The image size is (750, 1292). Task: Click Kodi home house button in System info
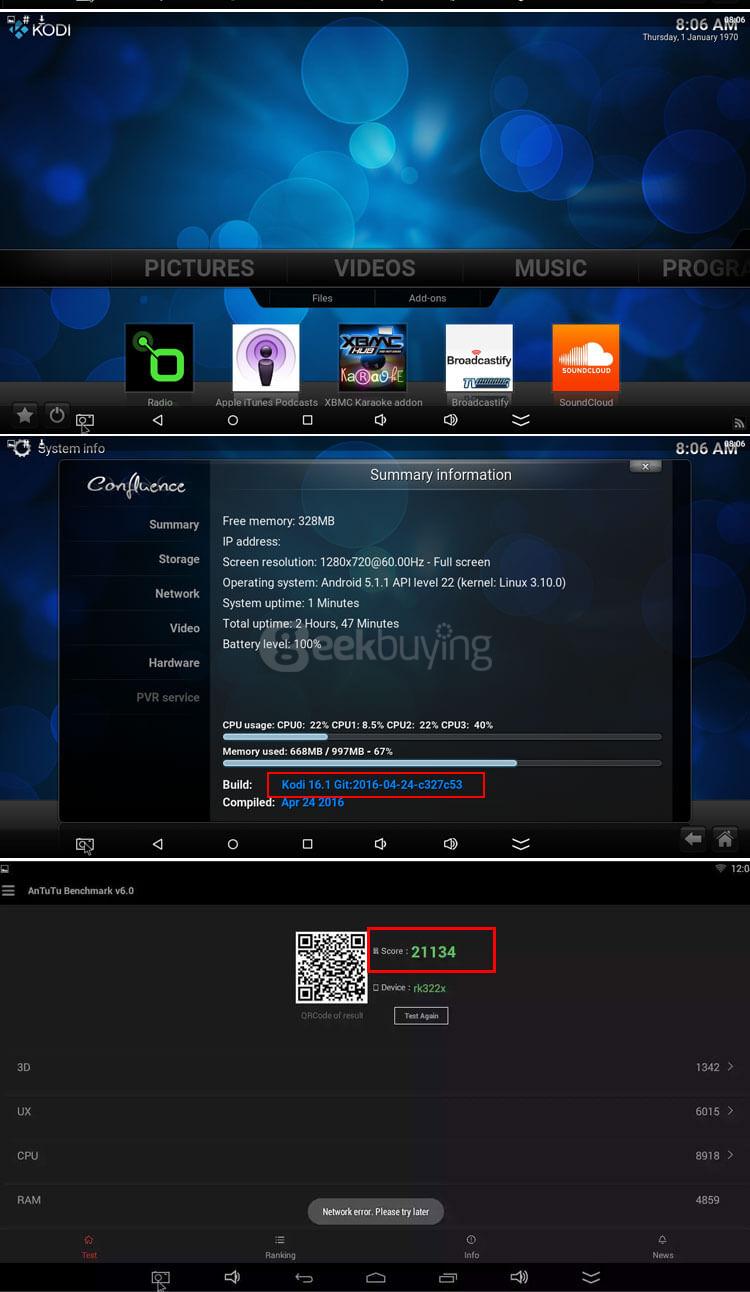[725, 839]
